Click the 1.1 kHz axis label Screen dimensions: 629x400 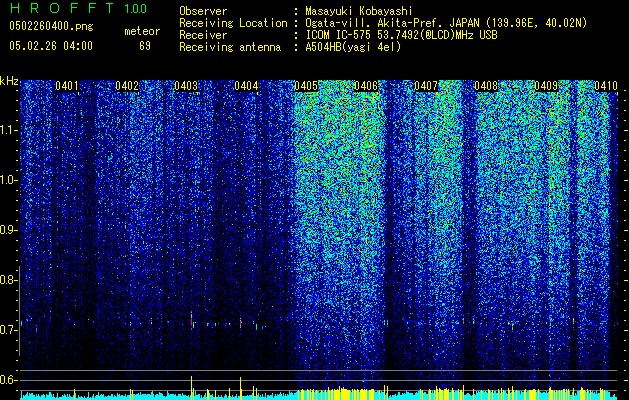click(8, 130)
